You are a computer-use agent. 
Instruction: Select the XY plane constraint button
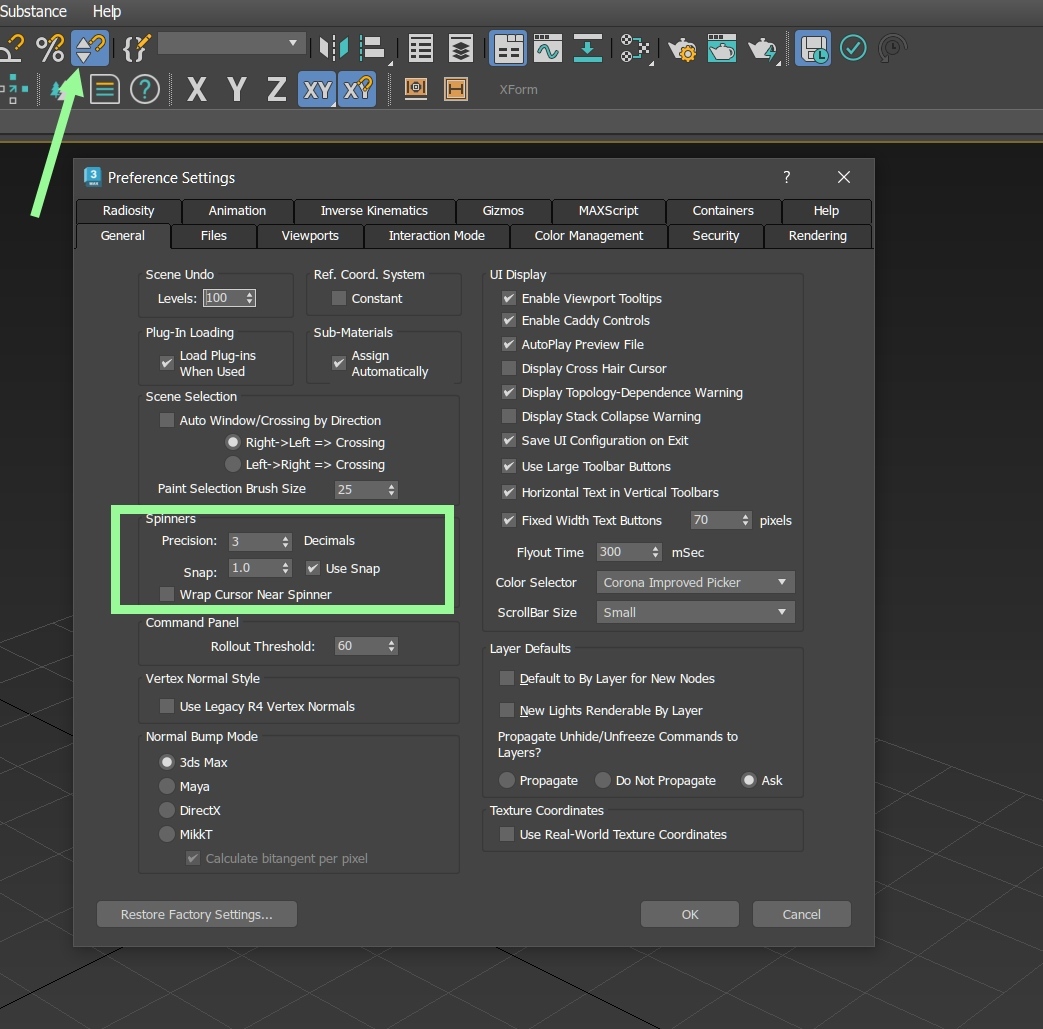point(317,89)
